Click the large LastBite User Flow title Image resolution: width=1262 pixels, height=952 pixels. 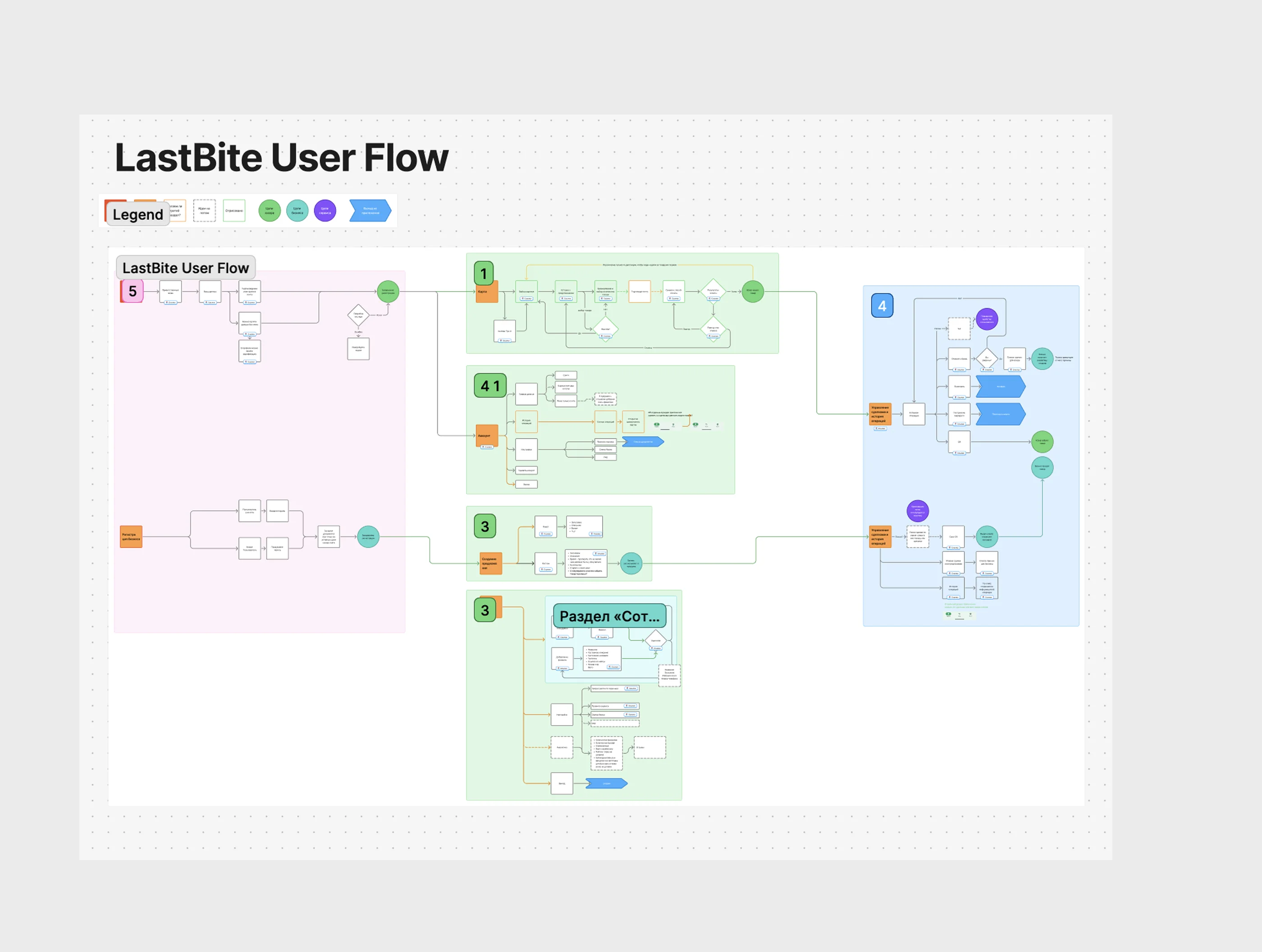[281, 158]
